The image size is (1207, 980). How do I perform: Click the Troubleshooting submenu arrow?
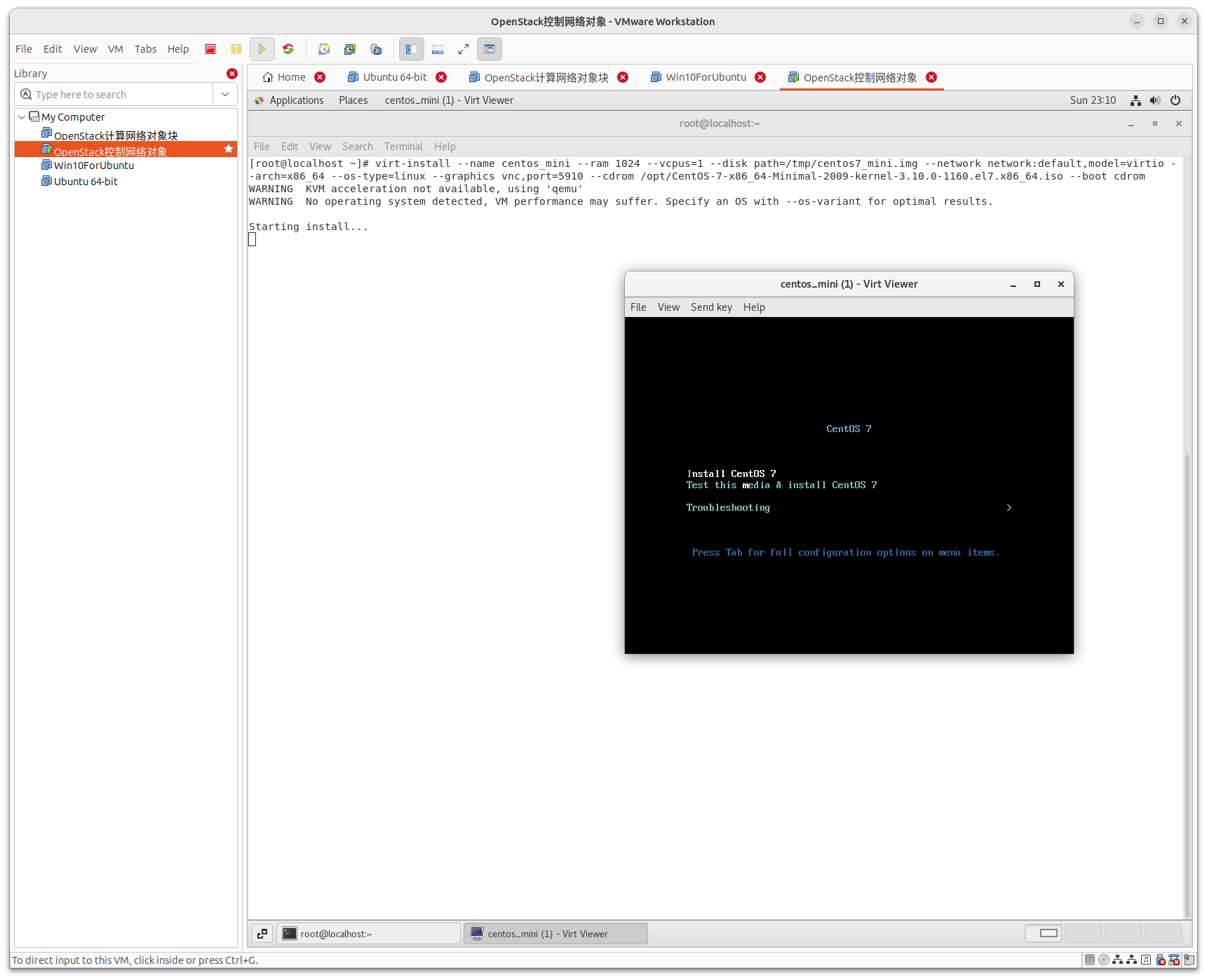(x=1009, y=507)
